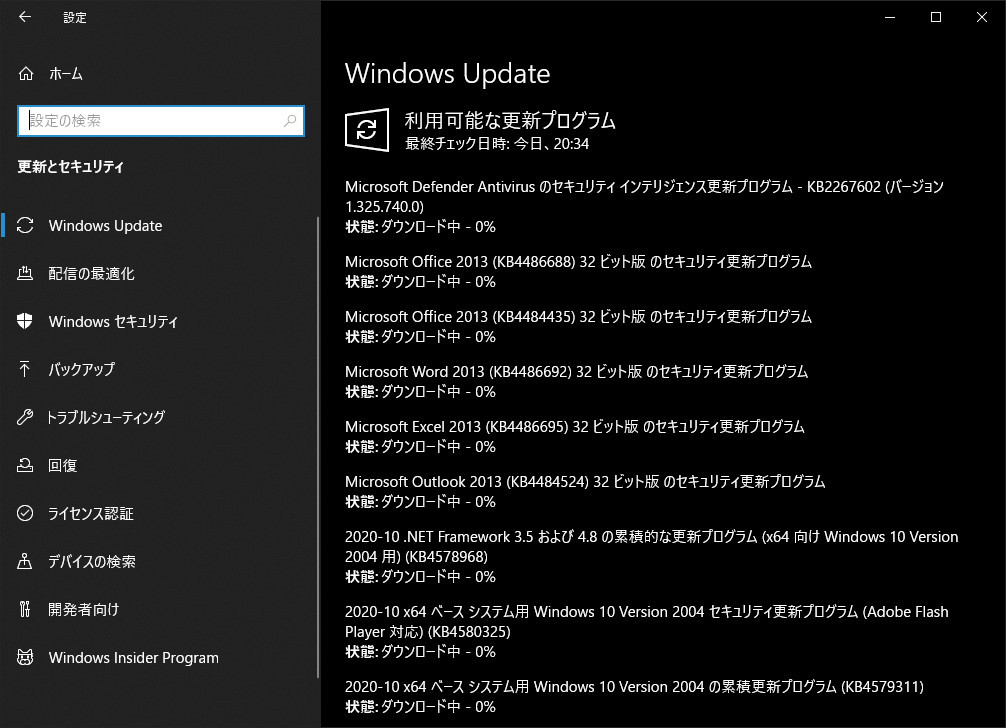This screenshot has width=1006, height=728.
Task: Click the back arrow icon
Action: pos(25,17)
